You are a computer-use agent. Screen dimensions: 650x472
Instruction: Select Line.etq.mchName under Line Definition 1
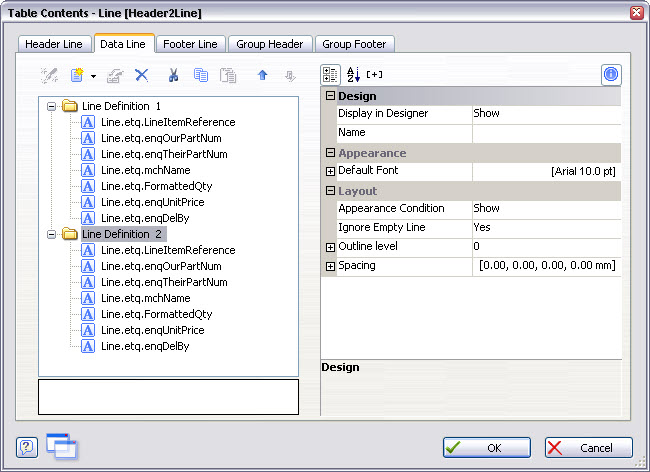(x=146, y=170)
